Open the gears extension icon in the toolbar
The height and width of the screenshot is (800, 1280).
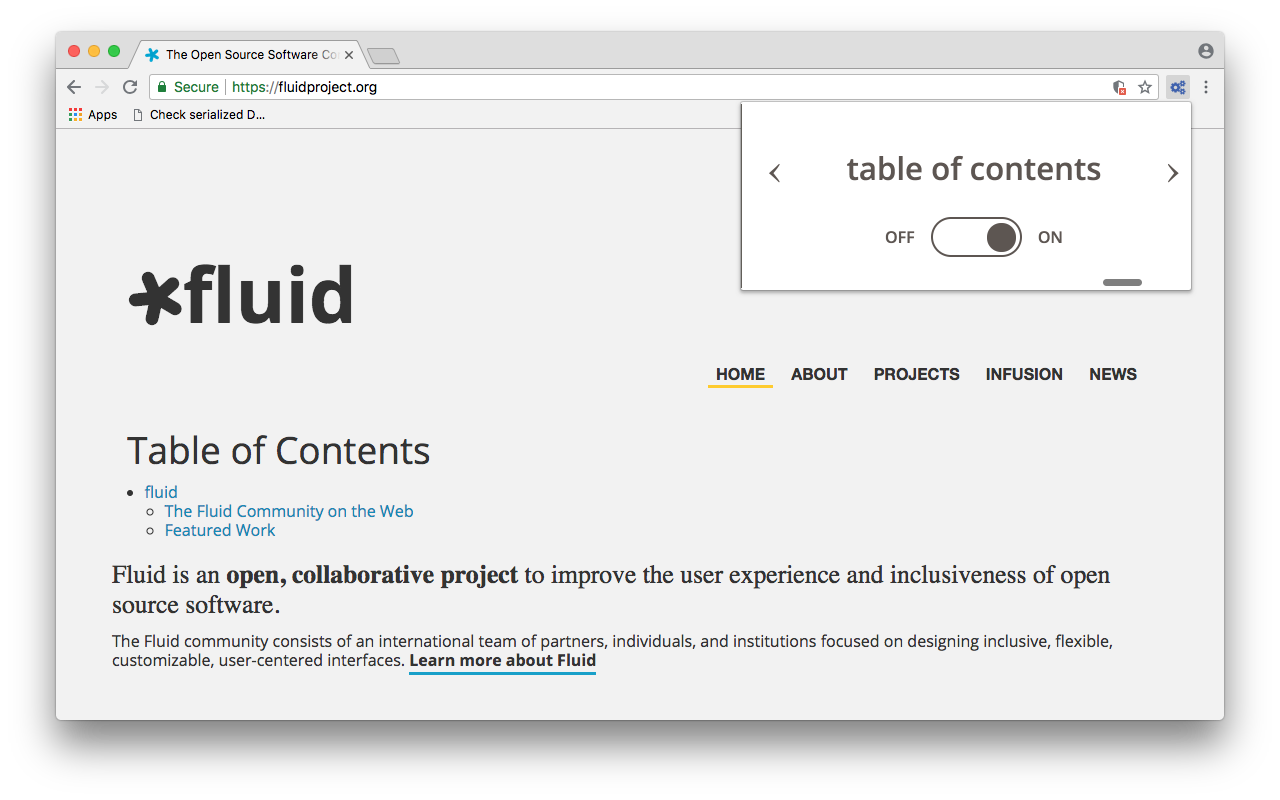pyautogui.click(x=1178, y=87)
